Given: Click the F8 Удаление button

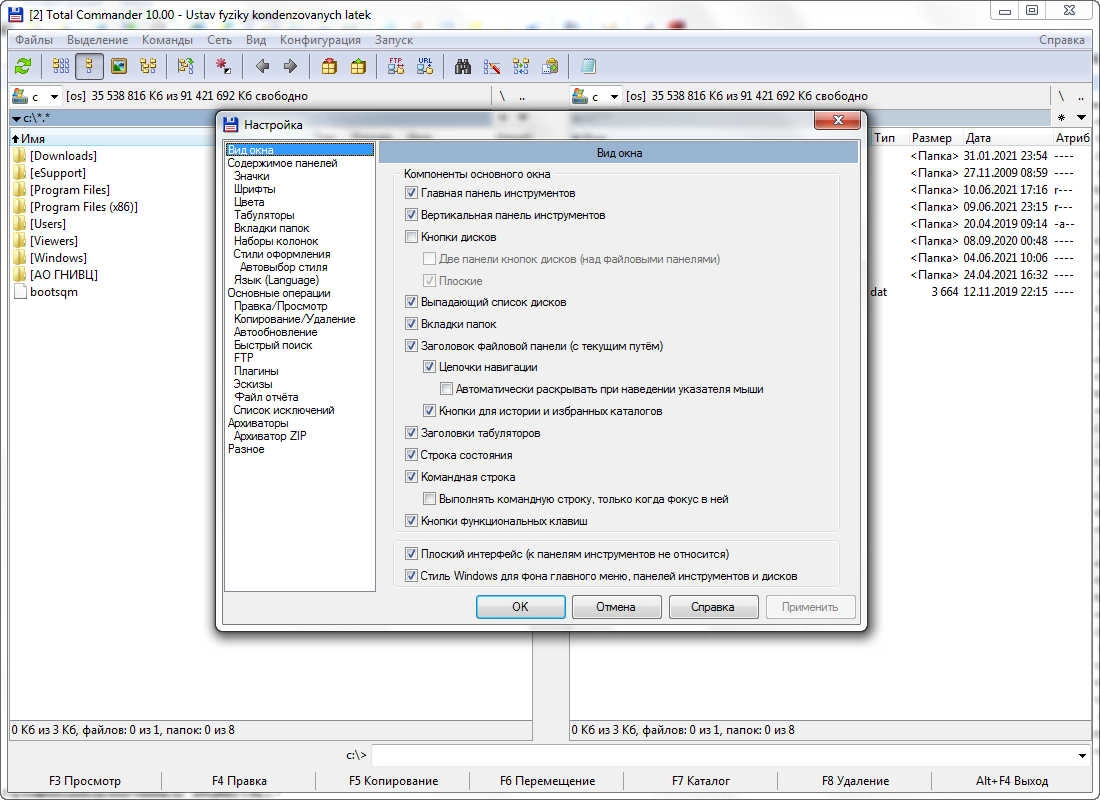Looking at the screenshot, I should click(x=855, y=780).
